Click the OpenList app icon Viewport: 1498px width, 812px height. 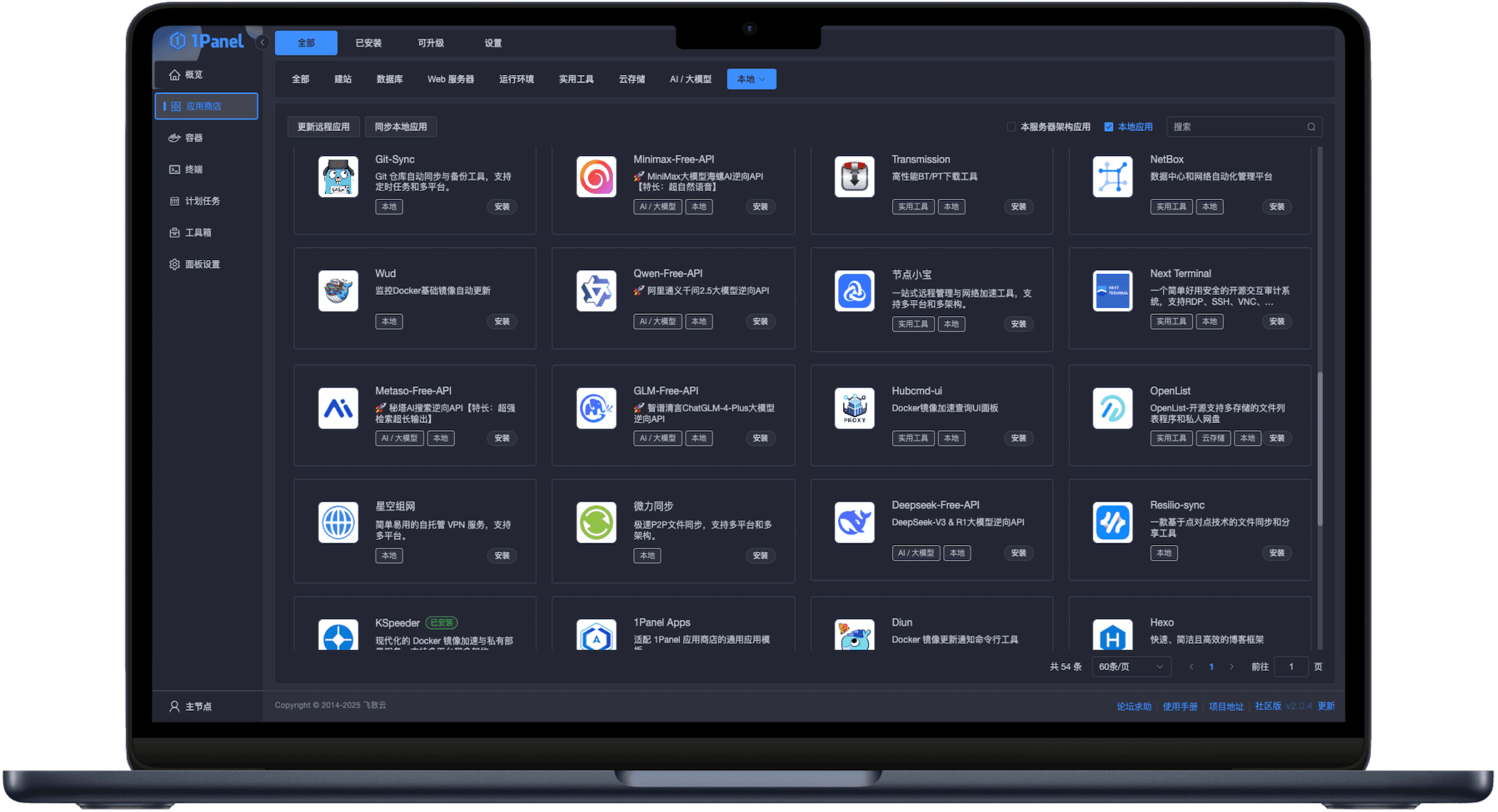(x=1112, y=408)
